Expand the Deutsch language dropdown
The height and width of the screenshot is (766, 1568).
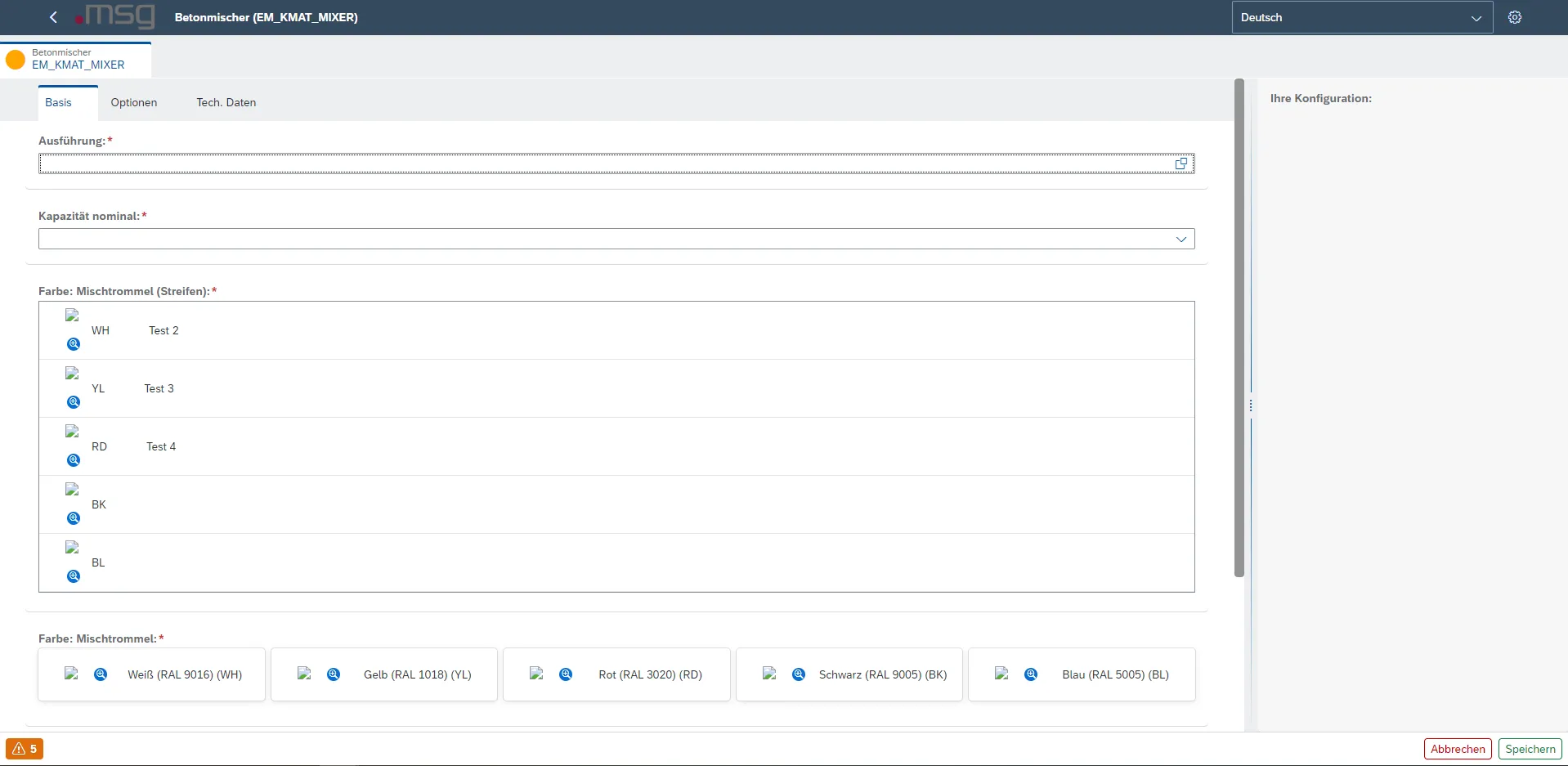[1476, 18]
